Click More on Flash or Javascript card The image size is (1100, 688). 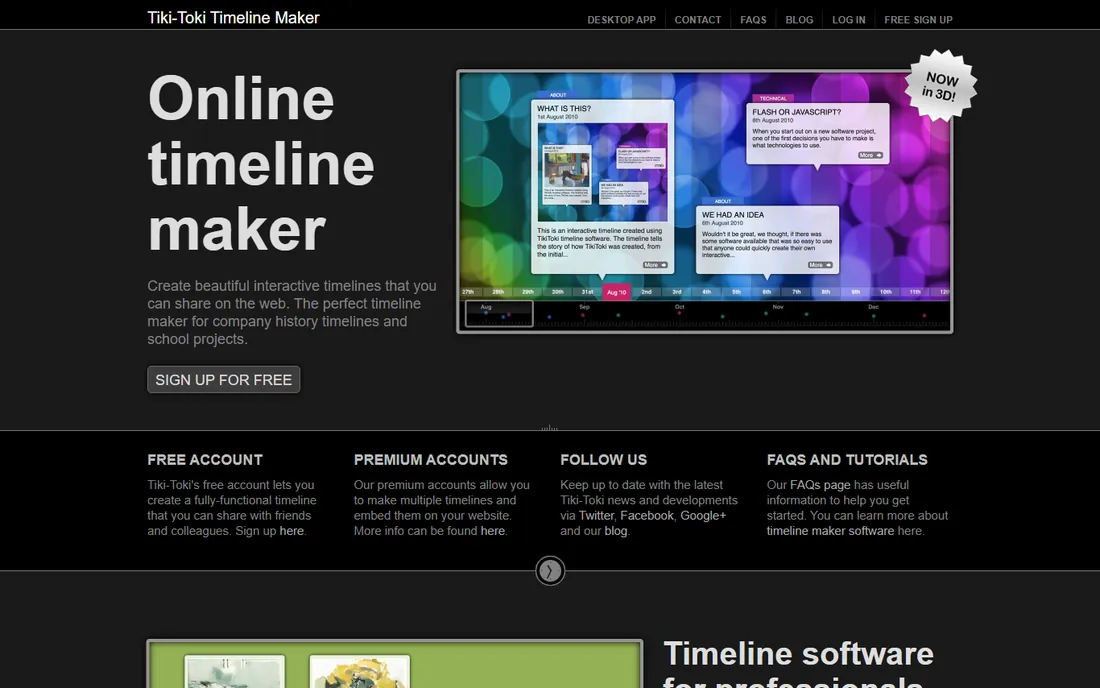(x=871, y=156)
